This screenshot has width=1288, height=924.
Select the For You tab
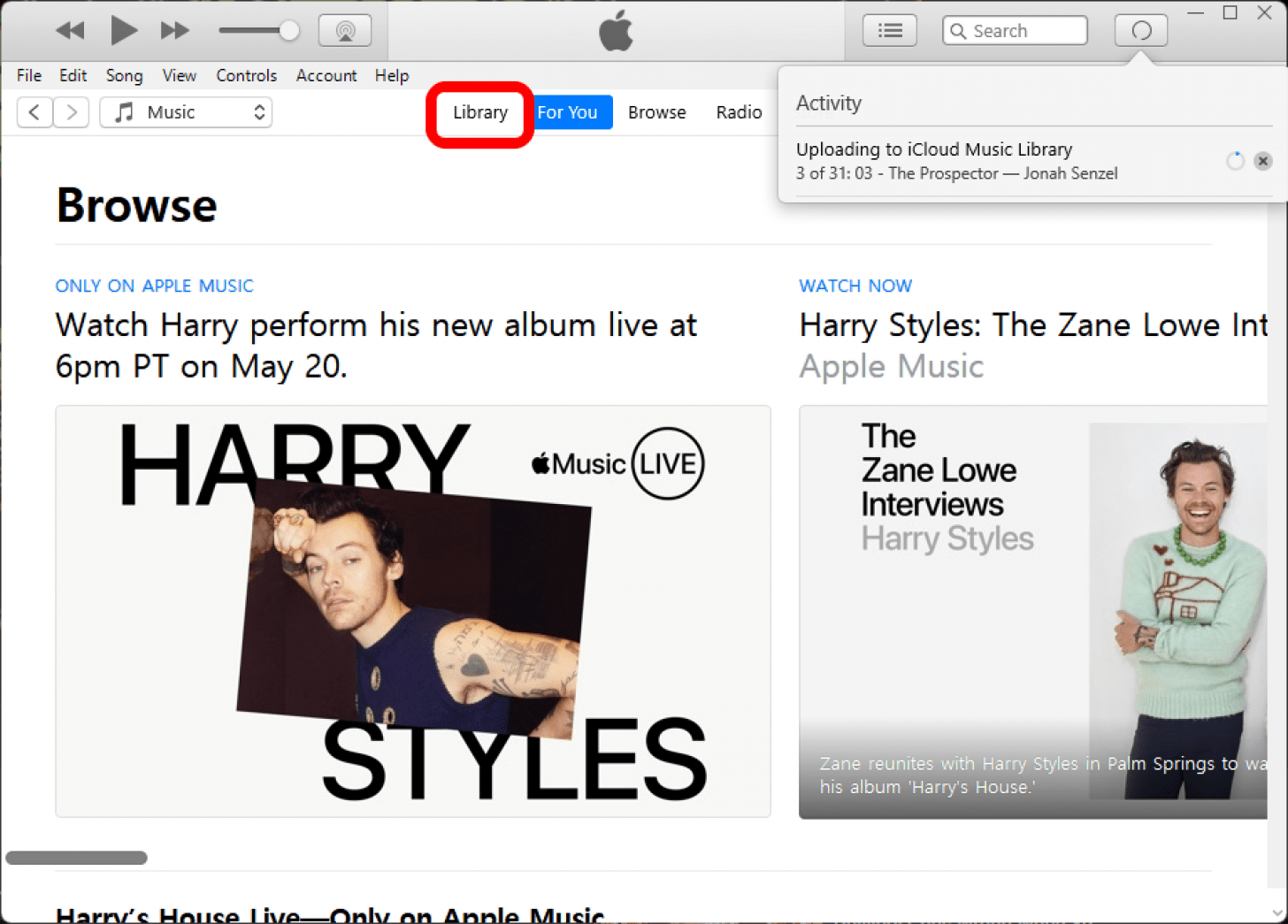click(x=567, y=112)
